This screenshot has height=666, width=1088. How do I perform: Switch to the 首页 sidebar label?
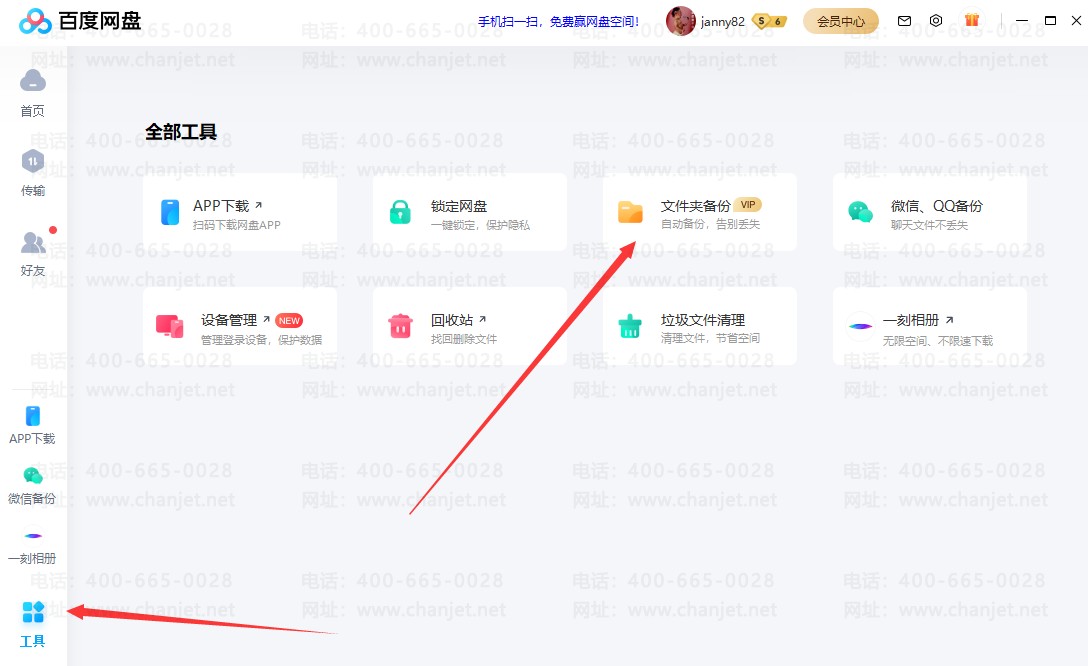coord(33,111)
